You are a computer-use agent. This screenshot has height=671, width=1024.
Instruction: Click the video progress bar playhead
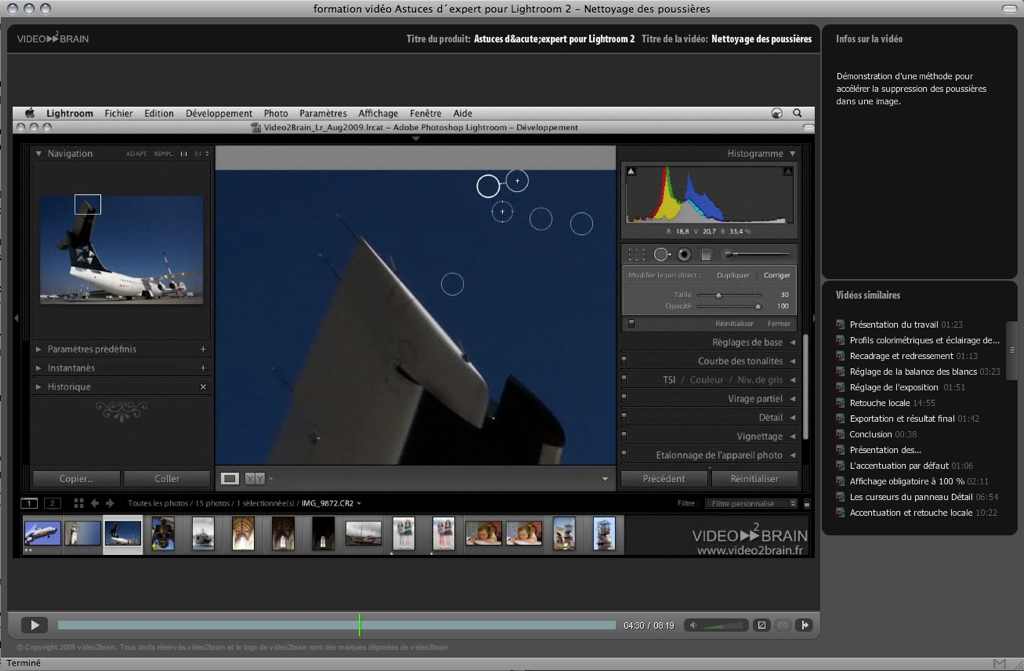tap(359, 625)
